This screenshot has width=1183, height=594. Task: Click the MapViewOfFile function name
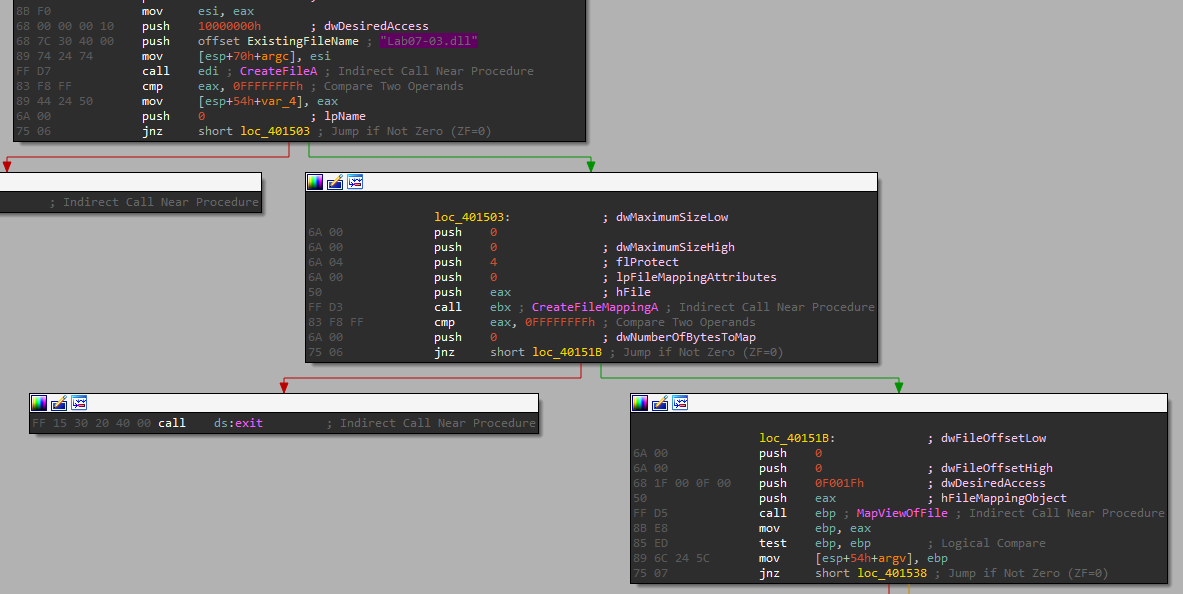pyautogui.click(x=901, y=513)
